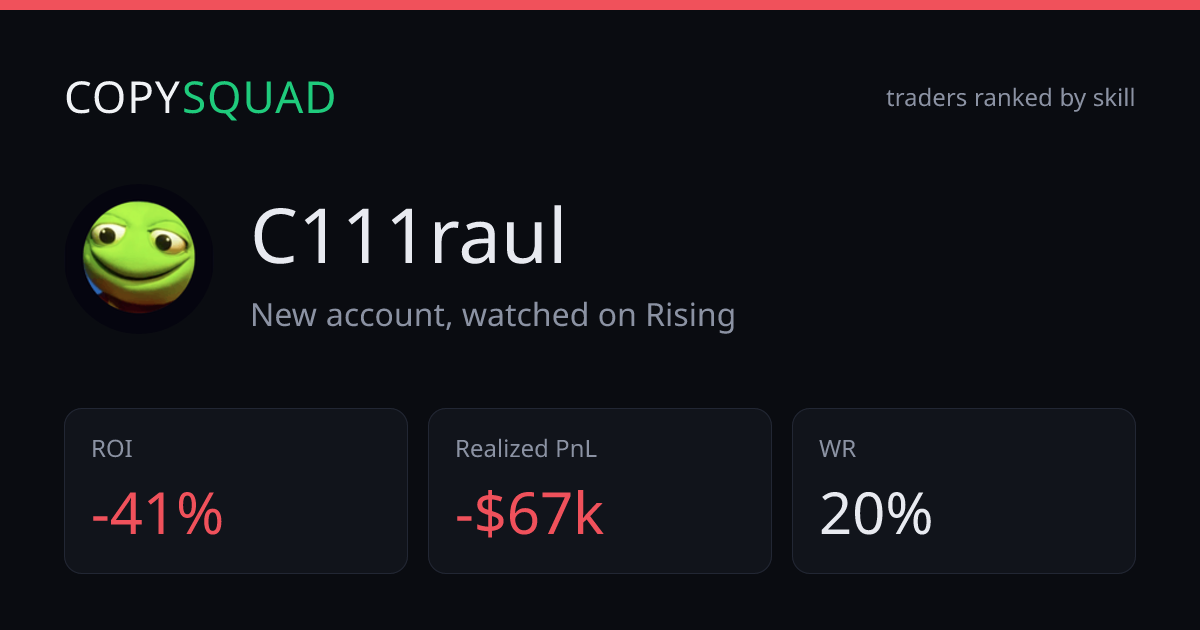Click the white 'COPY' part of the logo
The image size is (1200, 630).
[123, 98]
